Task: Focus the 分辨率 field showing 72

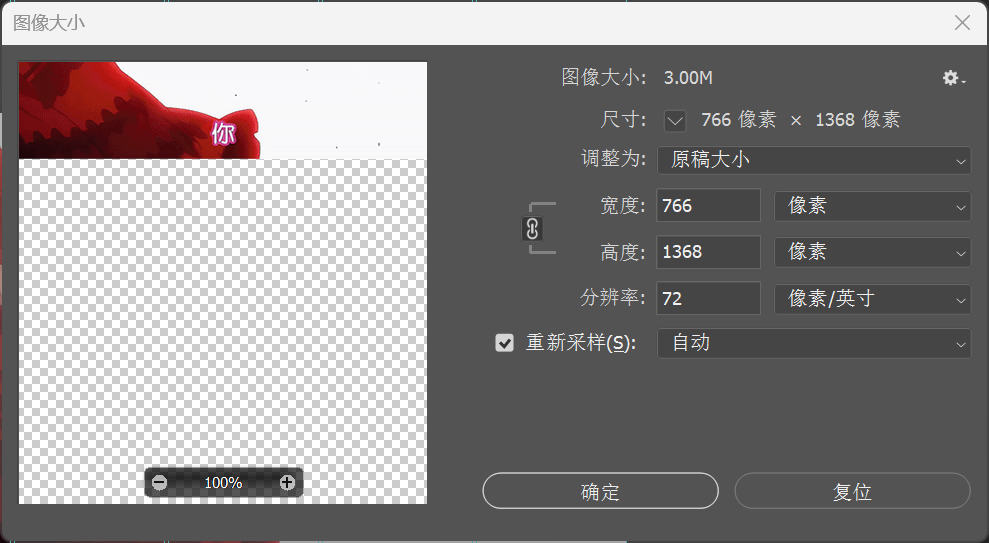Action: (708, 298)
